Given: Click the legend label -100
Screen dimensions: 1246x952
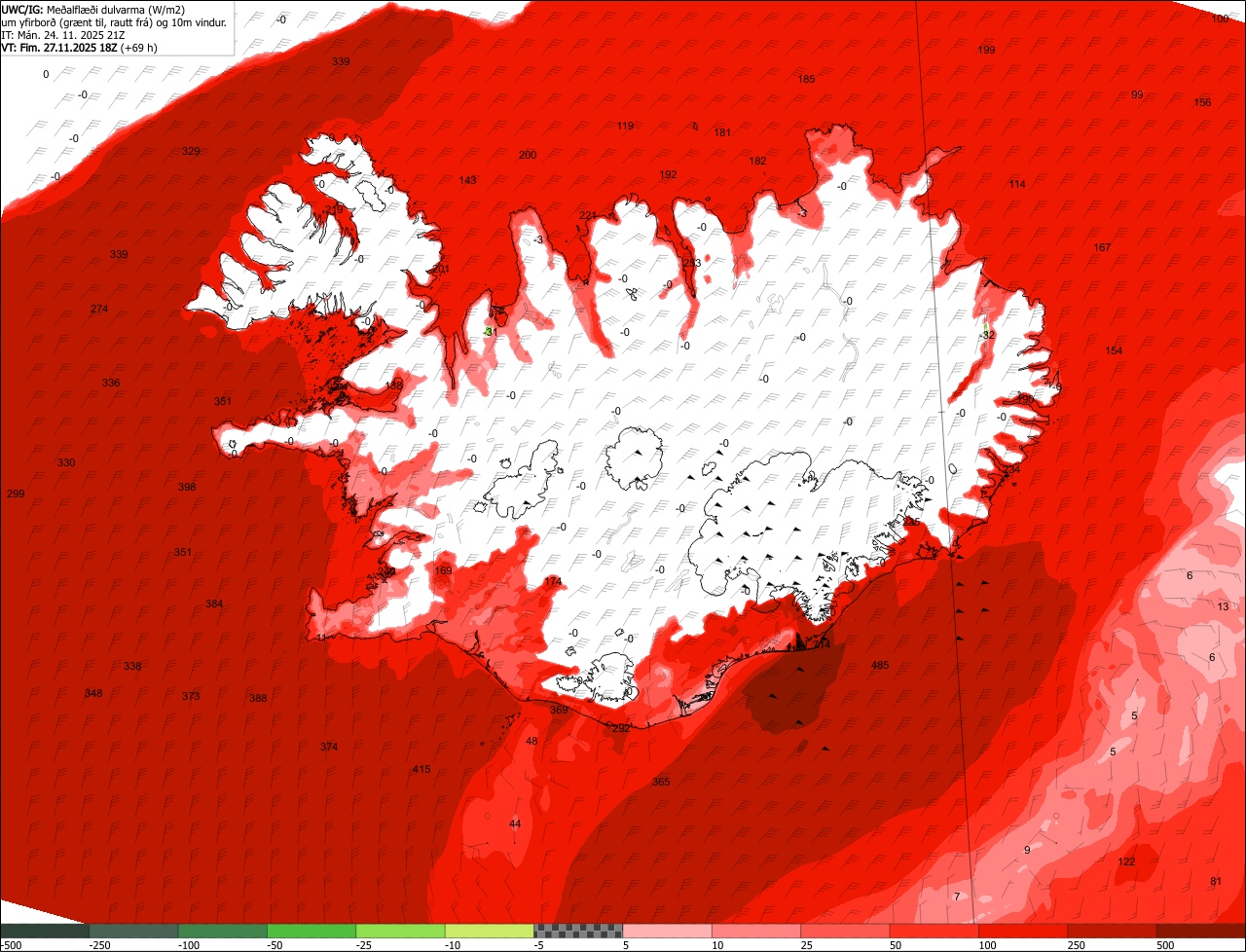Looking at the screenshot, I should 188,945.
